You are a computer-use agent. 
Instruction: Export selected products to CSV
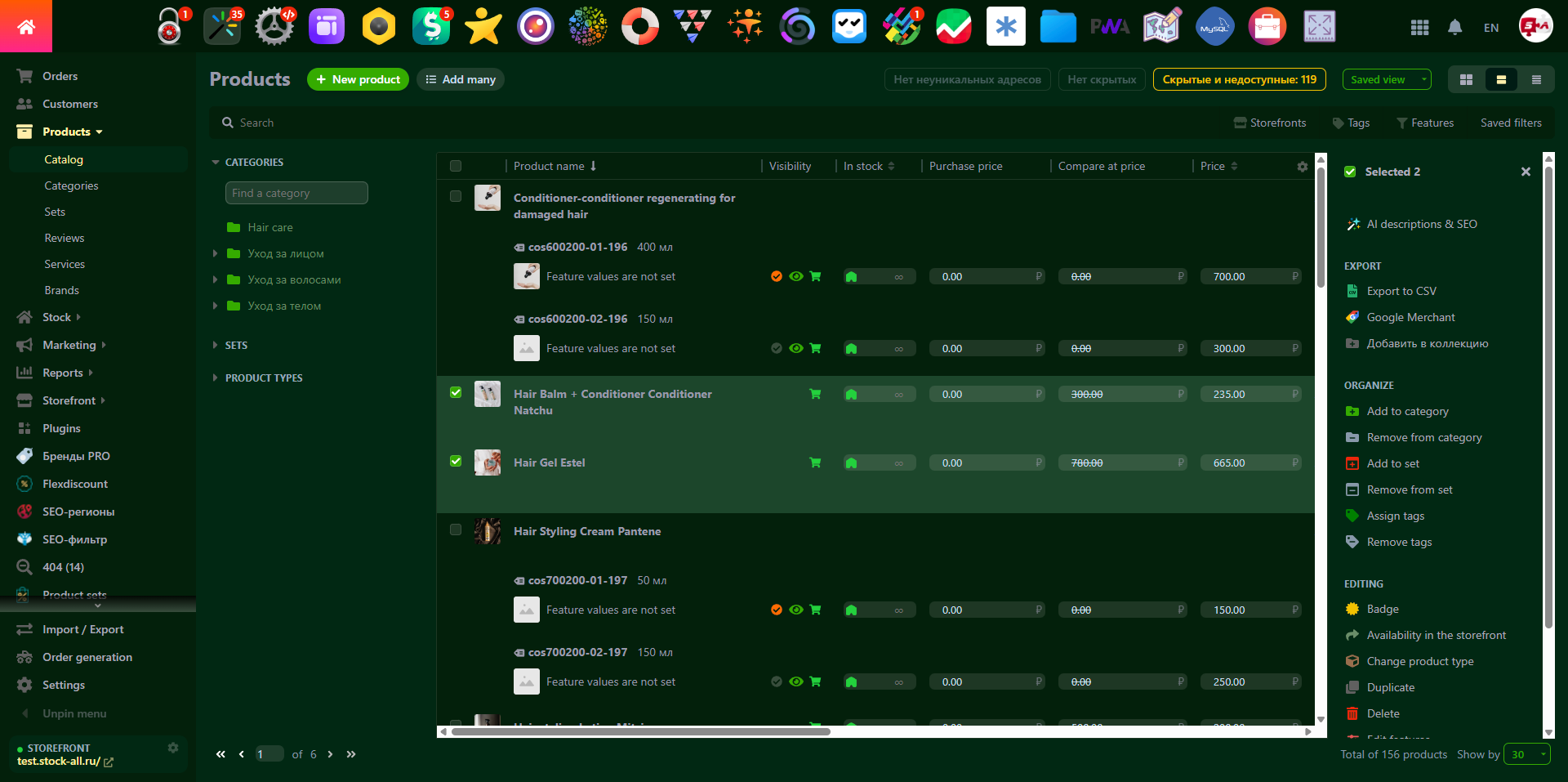click(x=1400, y=291)
